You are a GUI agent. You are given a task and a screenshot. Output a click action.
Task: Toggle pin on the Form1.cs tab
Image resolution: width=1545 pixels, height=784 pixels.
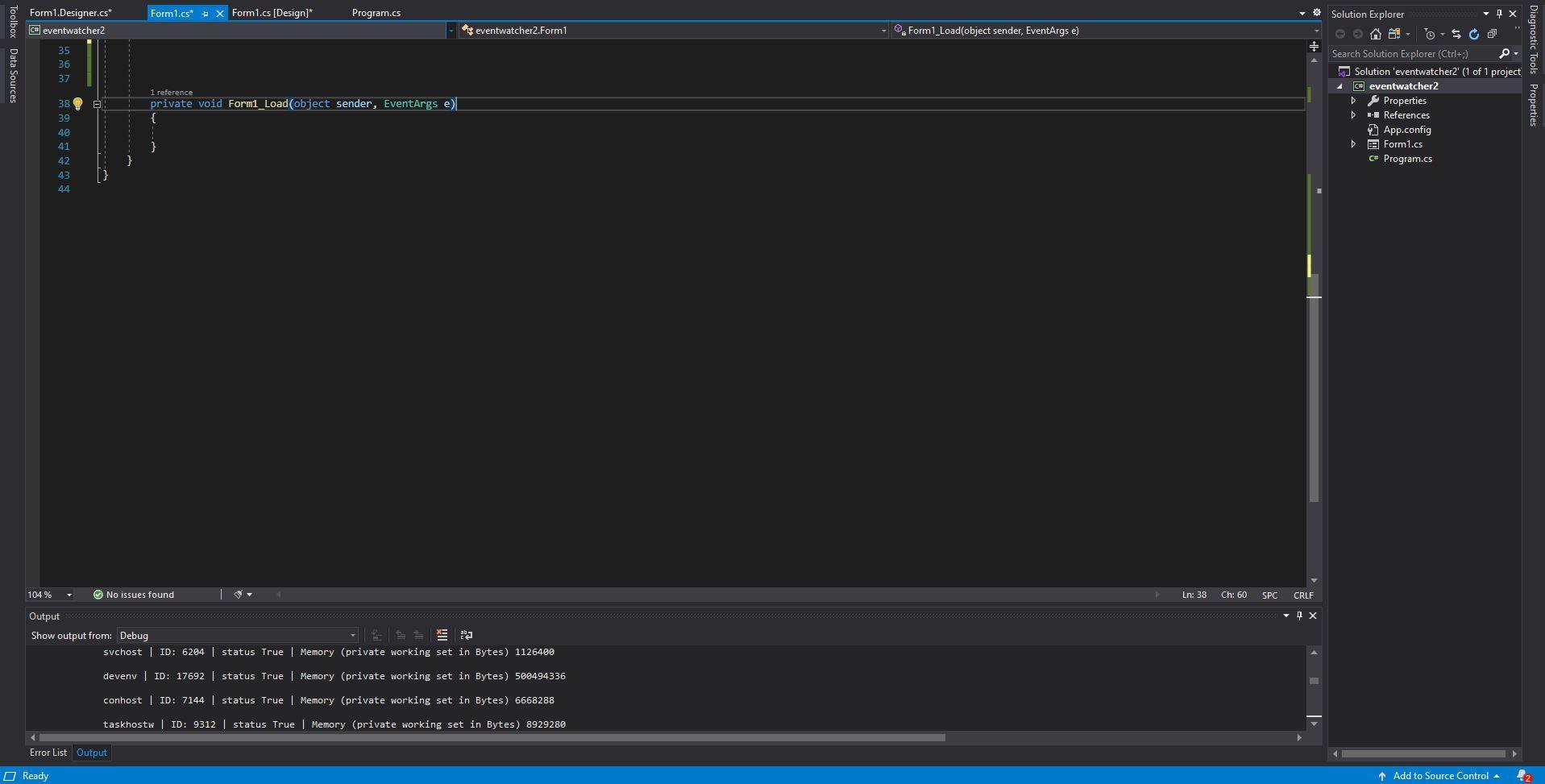point(205,14)
